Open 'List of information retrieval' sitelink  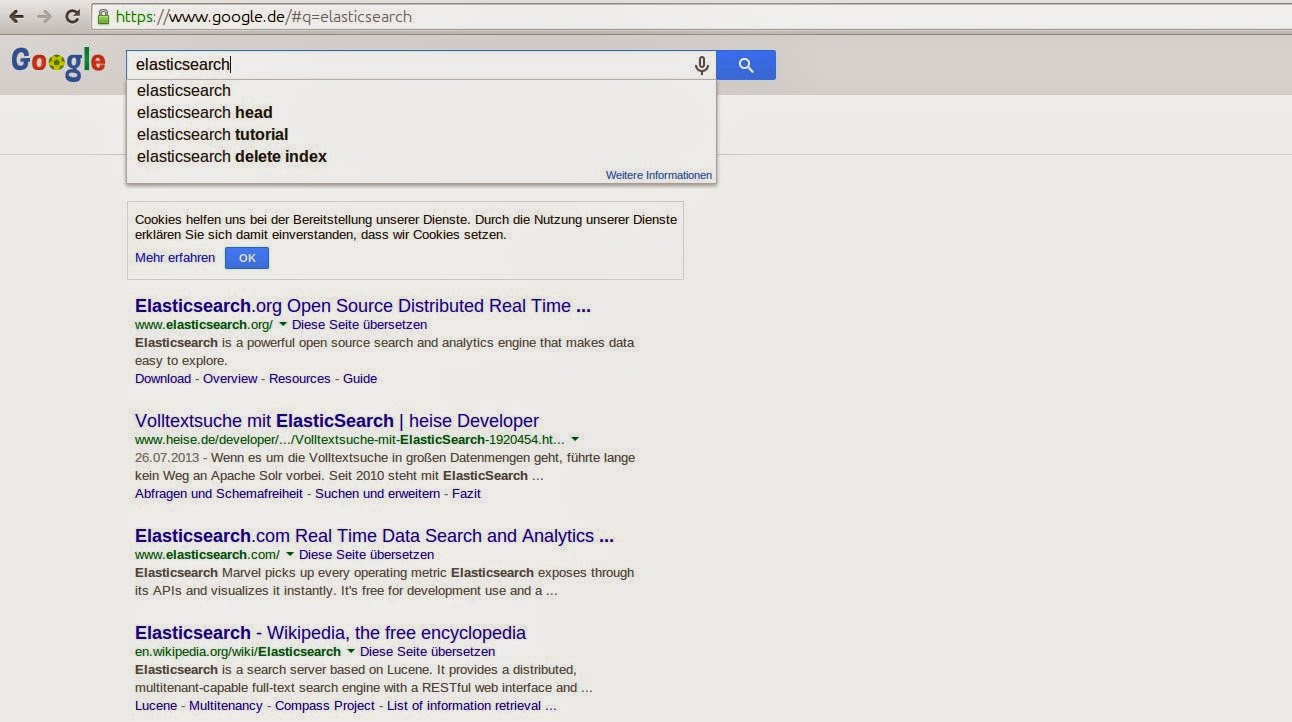(471, 706)
